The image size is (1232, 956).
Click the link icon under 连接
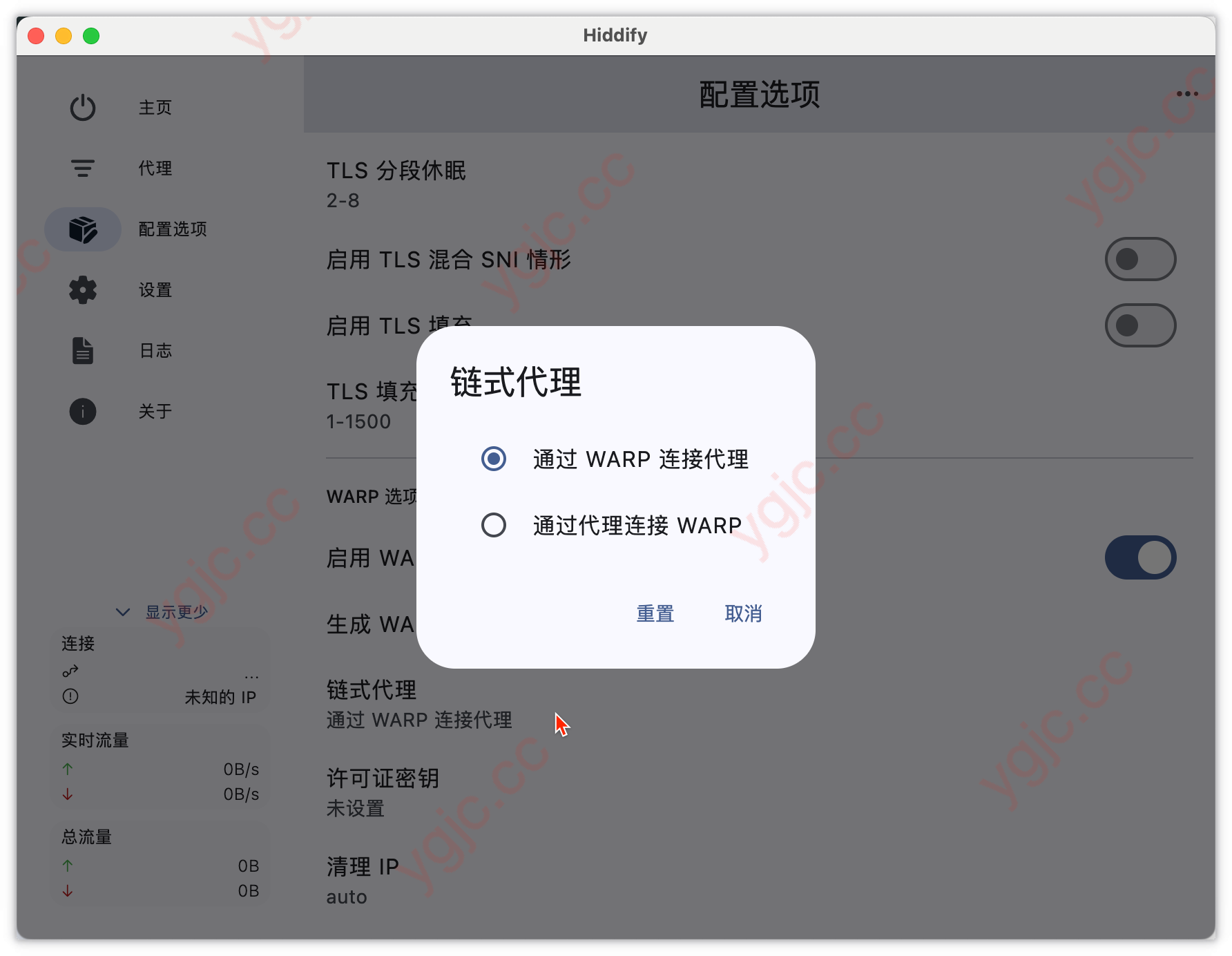pyautogui.click(x=70, y=670)
